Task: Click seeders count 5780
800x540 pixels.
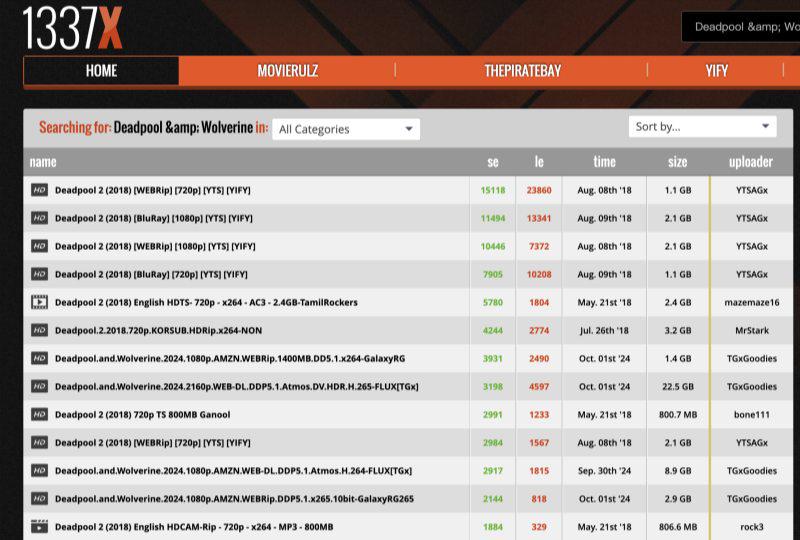Action: 493,302
